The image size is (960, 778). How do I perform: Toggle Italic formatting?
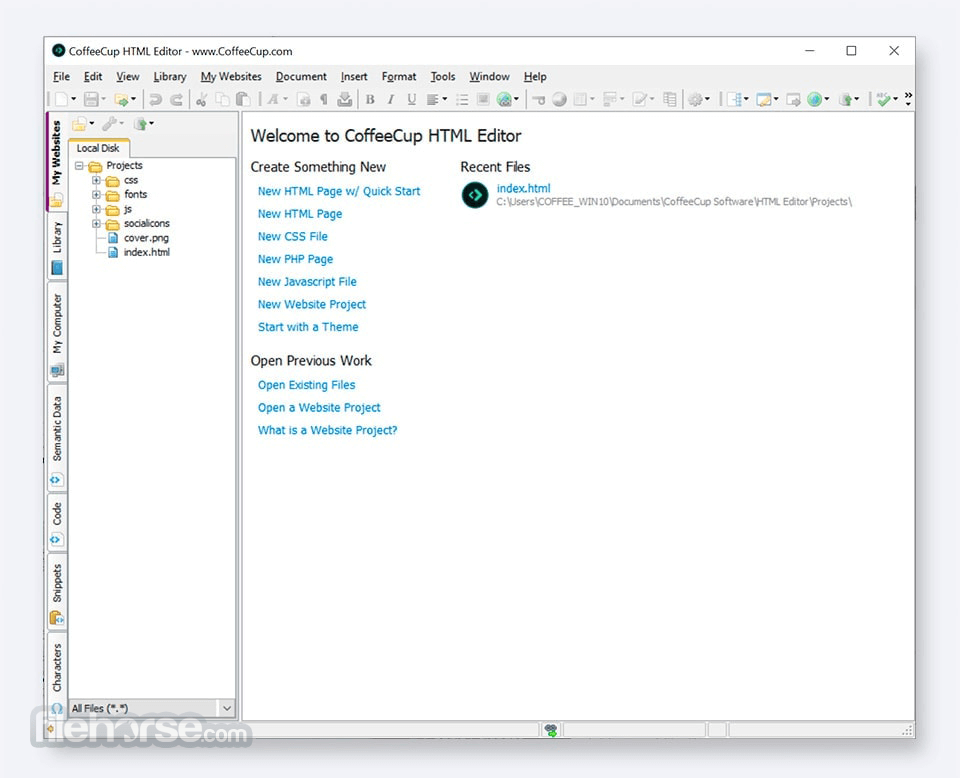click(x=391, y=99)
